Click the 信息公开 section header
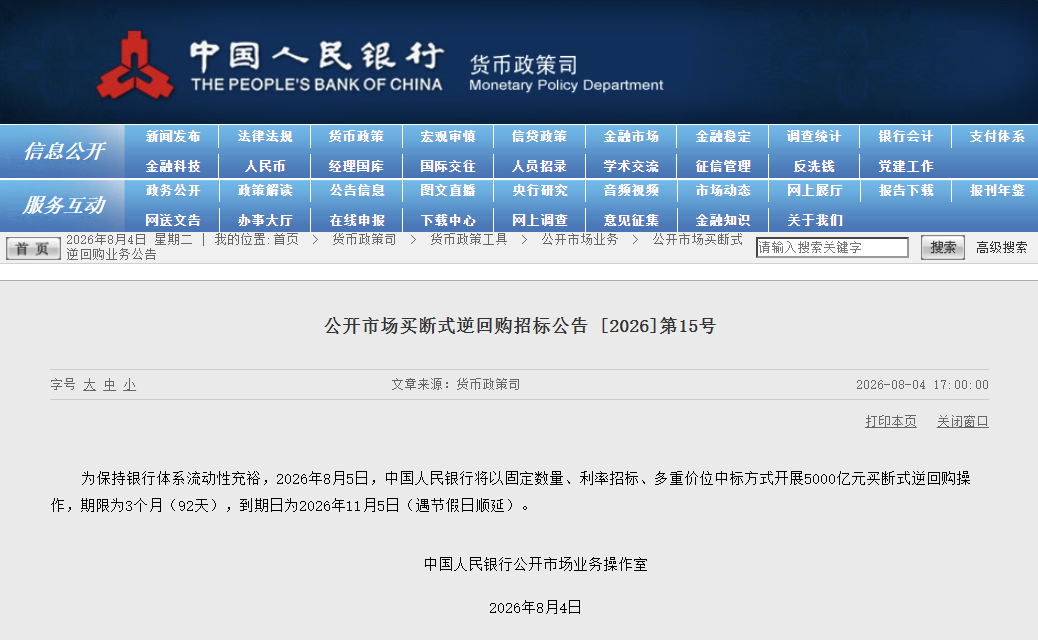This screenshot has width=1038, height=640. click(x=64, y=152)
